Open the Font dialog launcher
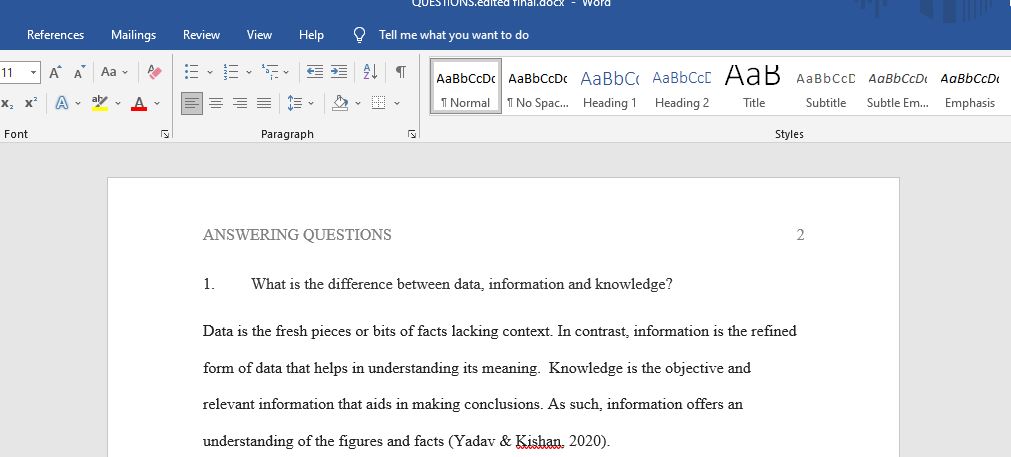The image size is (1011, 457). [x=165, y=134]
